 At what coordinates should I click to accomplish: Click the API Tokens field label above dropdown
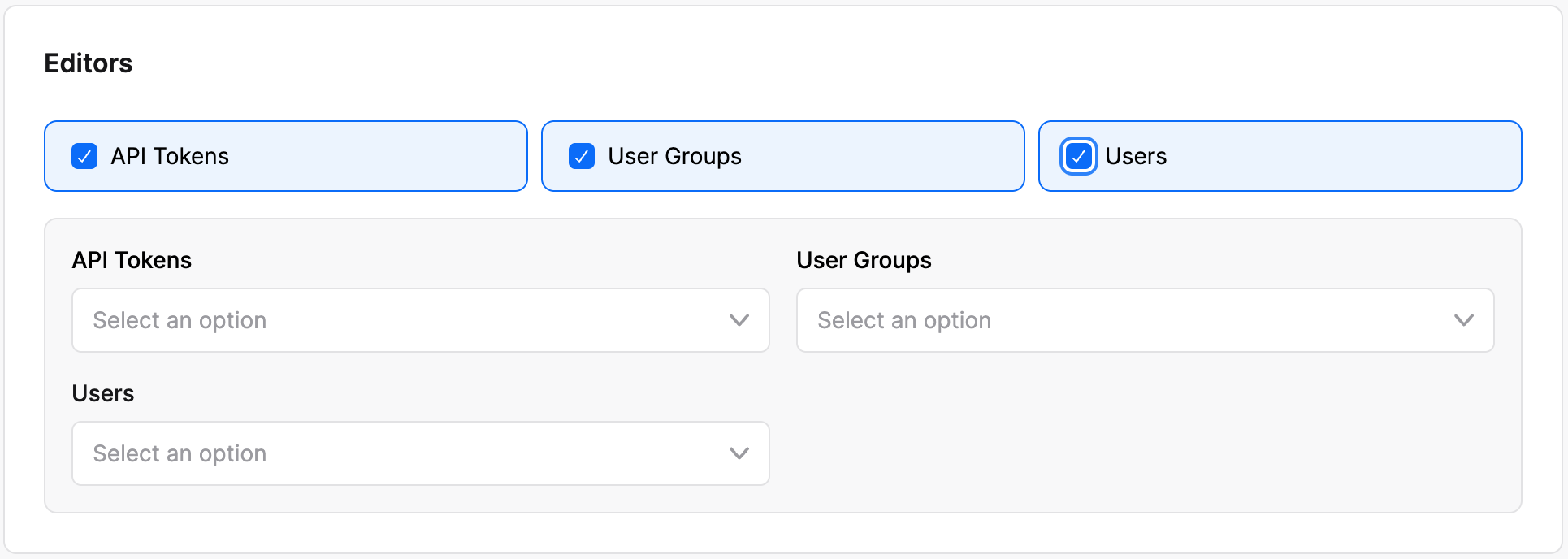pos(132,260)
